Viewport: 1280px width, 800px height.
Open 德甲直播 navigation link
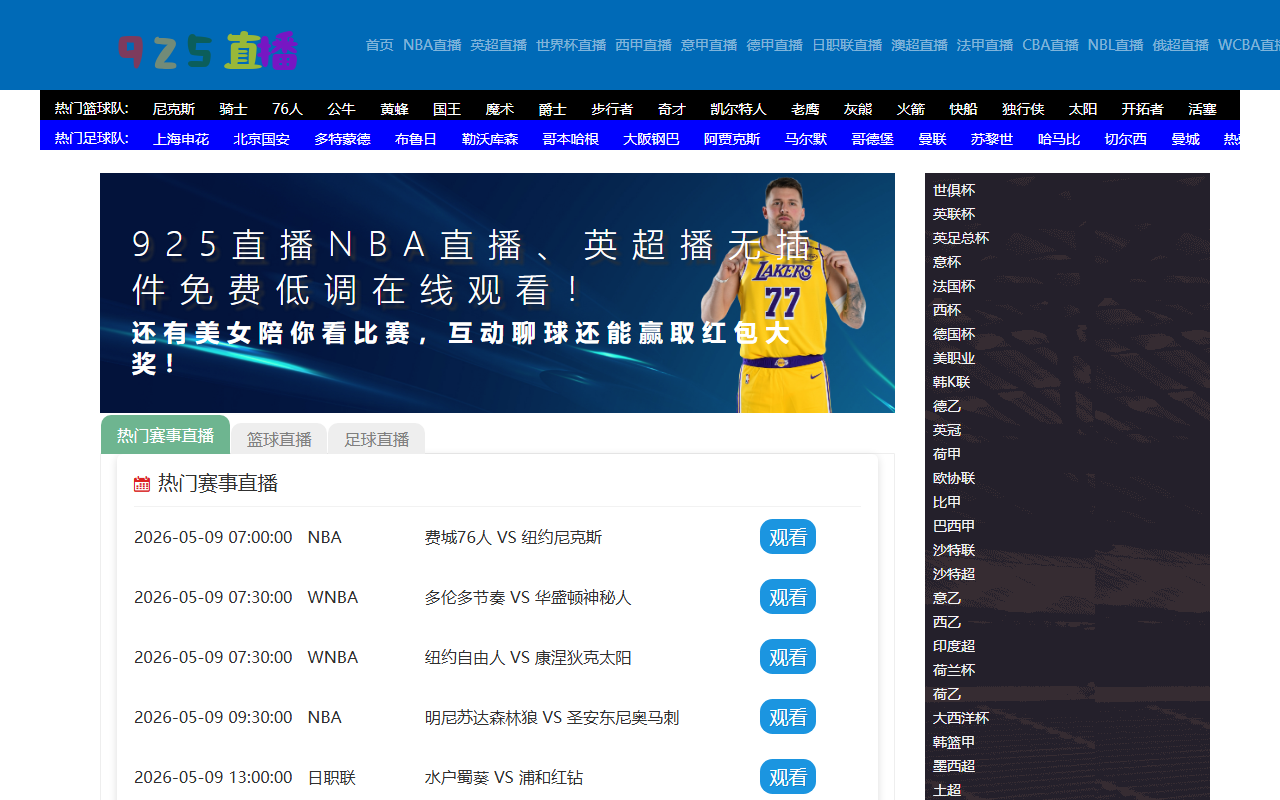[x=774, y=45]
